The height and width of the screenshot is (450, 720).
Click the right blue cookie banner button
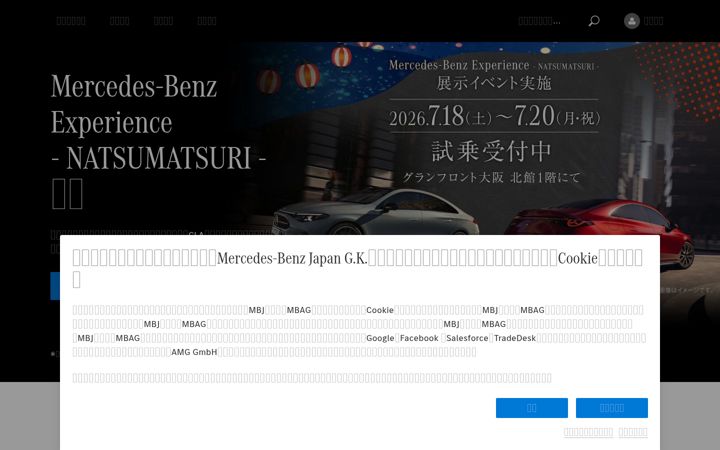pos(612,408)
